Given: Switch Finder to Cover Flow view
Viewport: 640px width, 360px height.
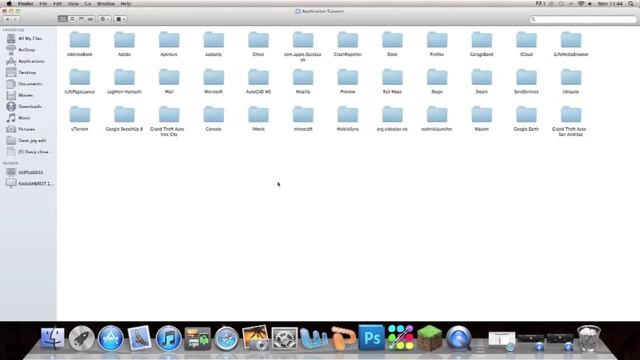Looking at the screenshot, I should 90,19.
